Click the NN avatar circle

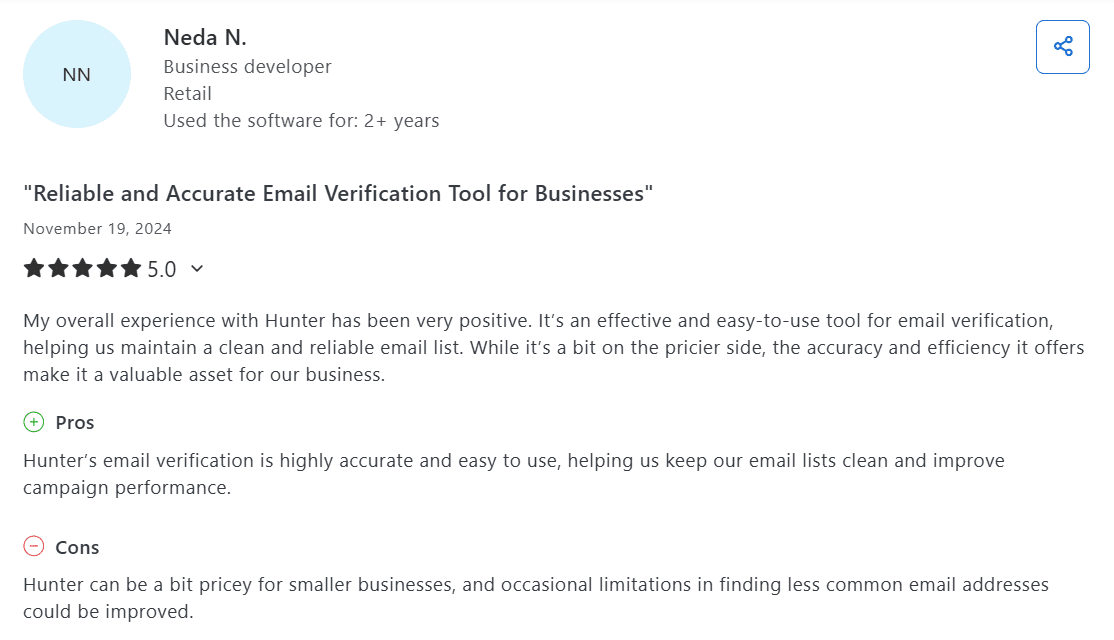coord(77,74)
